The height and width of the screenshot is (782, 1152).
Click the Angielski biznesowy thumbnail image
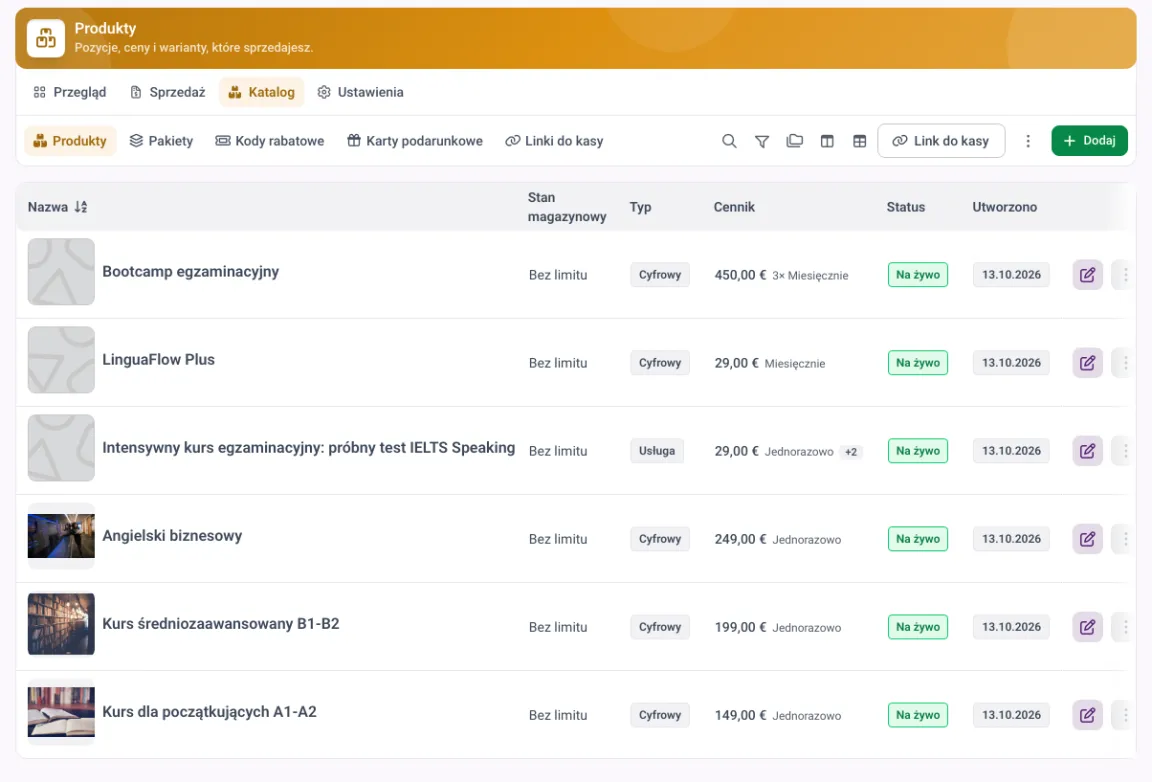click(61, 537)
